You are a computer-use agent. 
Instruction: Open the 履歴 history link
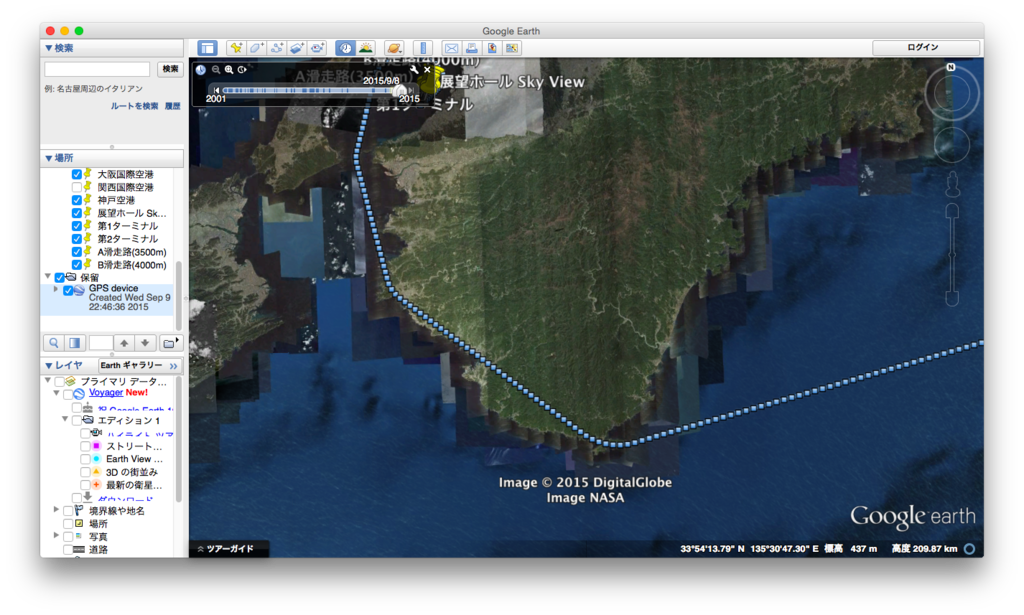pyautogui.click(x=172, y=106)
